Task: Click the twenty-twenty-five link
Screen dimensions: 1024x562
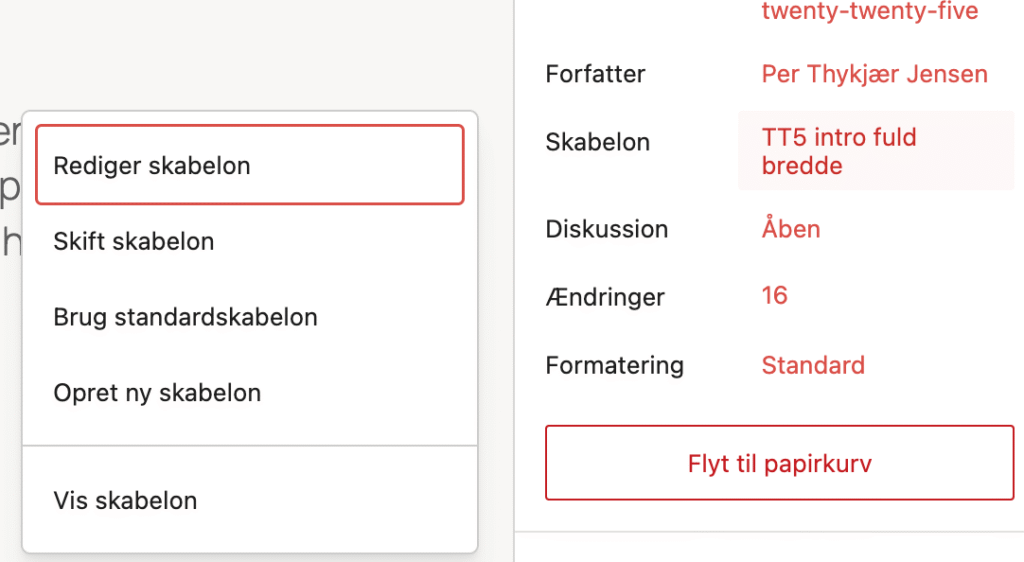Action: (x=869, y=12)
